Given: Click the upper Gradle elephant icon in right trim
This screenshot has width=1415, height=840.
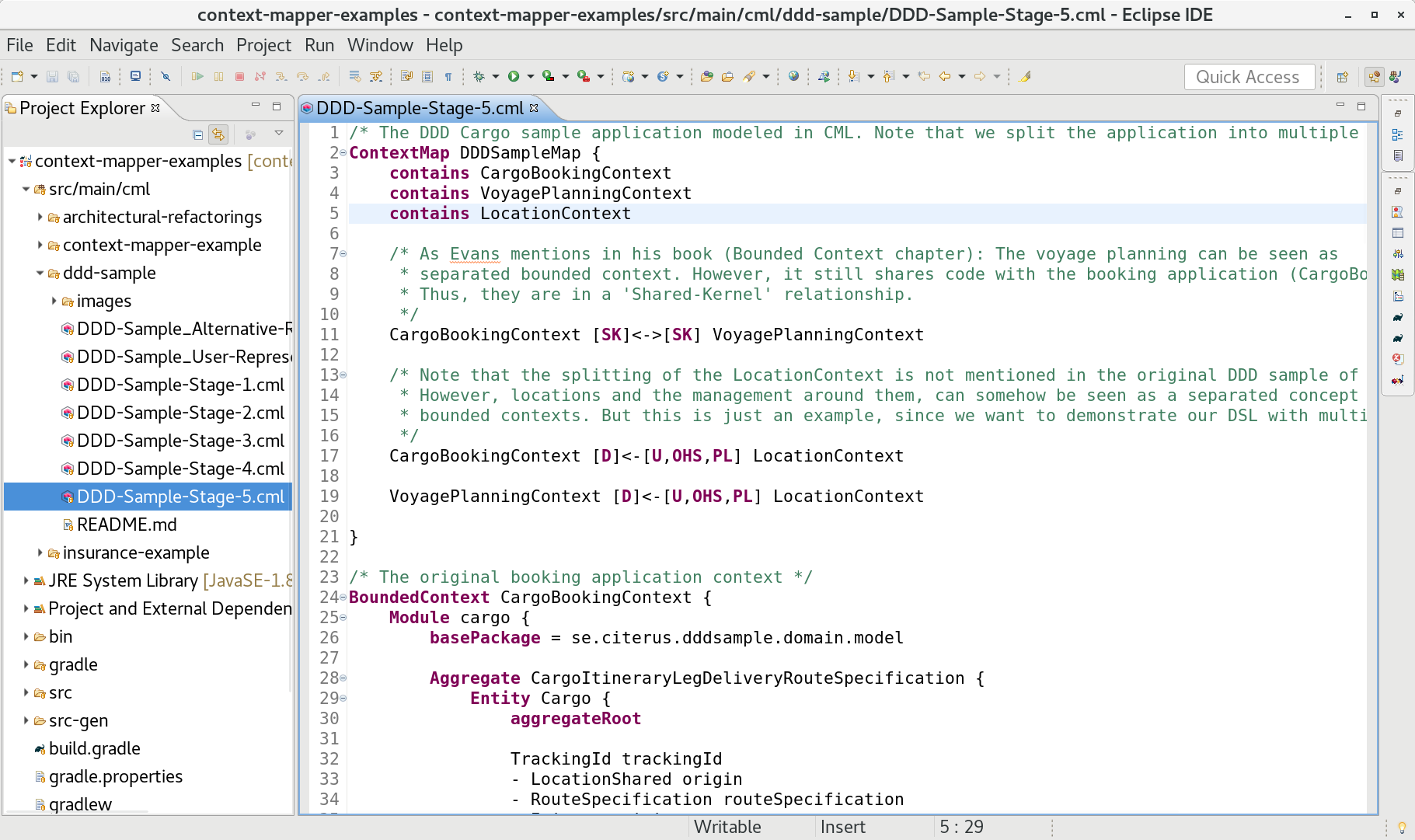Looking at the screenshot, I should (1398, 317).
